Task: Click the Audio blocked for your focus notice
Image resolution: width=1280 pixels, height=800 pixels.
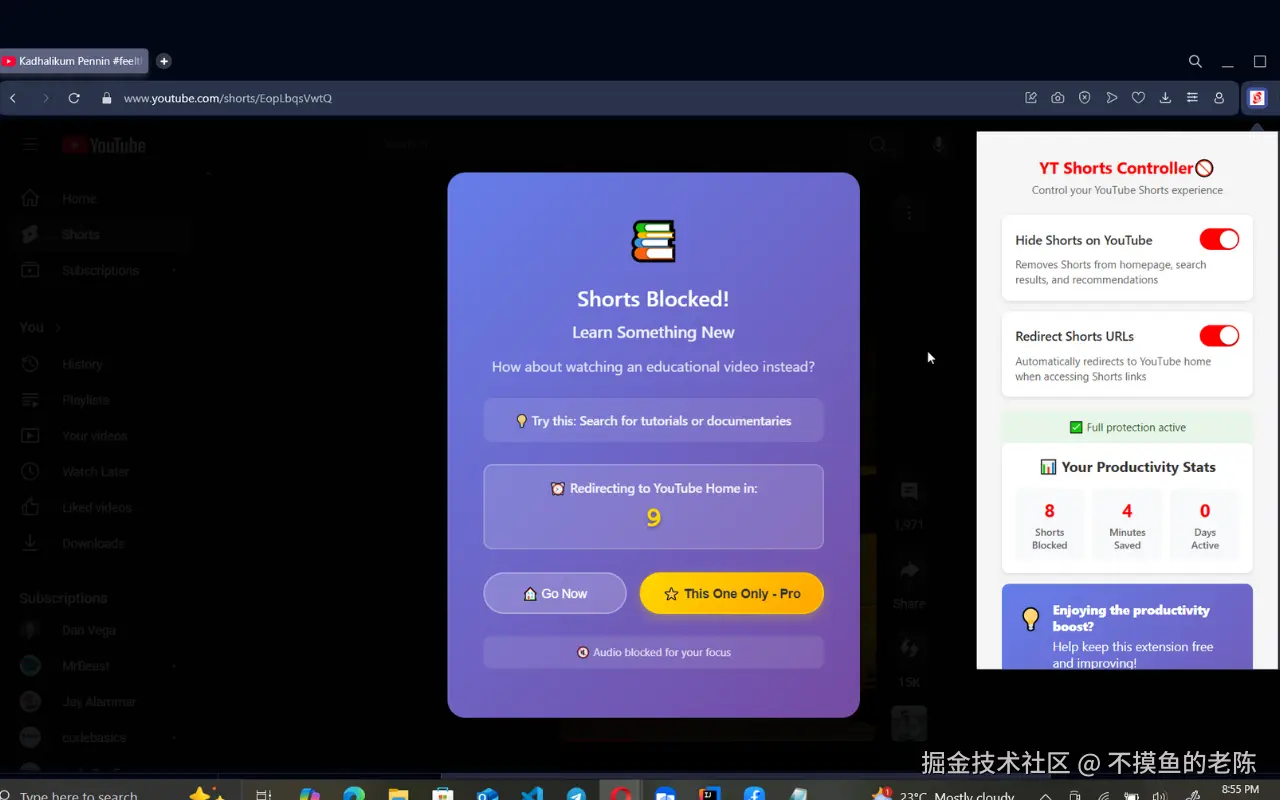Action: coord(653,652)
